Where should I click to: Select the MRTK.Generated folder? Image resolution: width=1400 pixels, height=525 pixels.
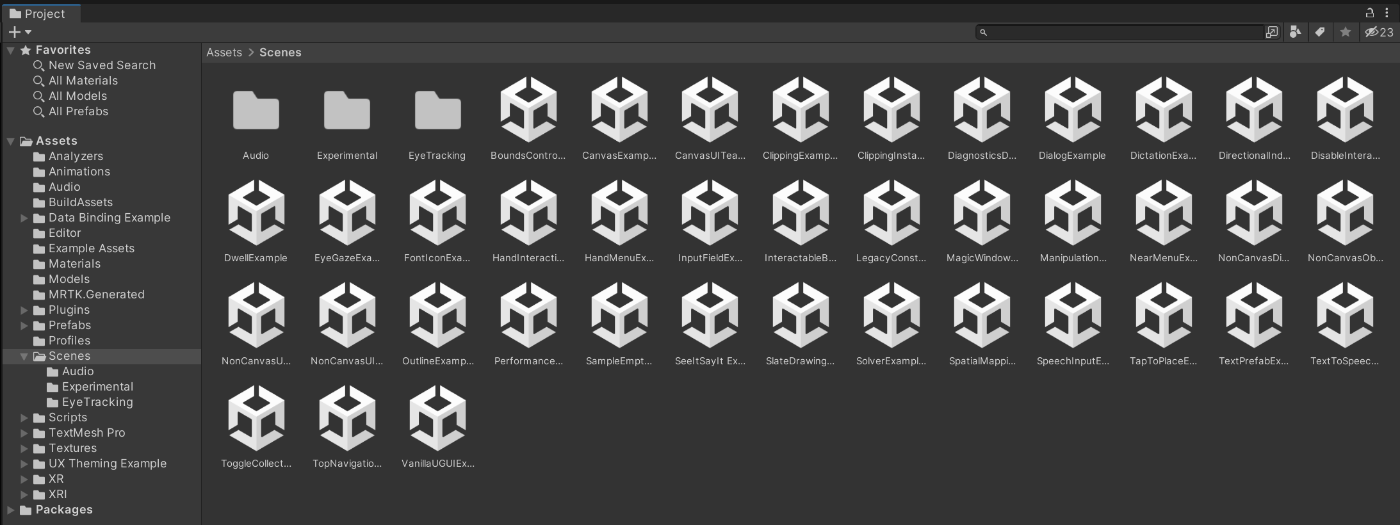[x=96, y=294]
